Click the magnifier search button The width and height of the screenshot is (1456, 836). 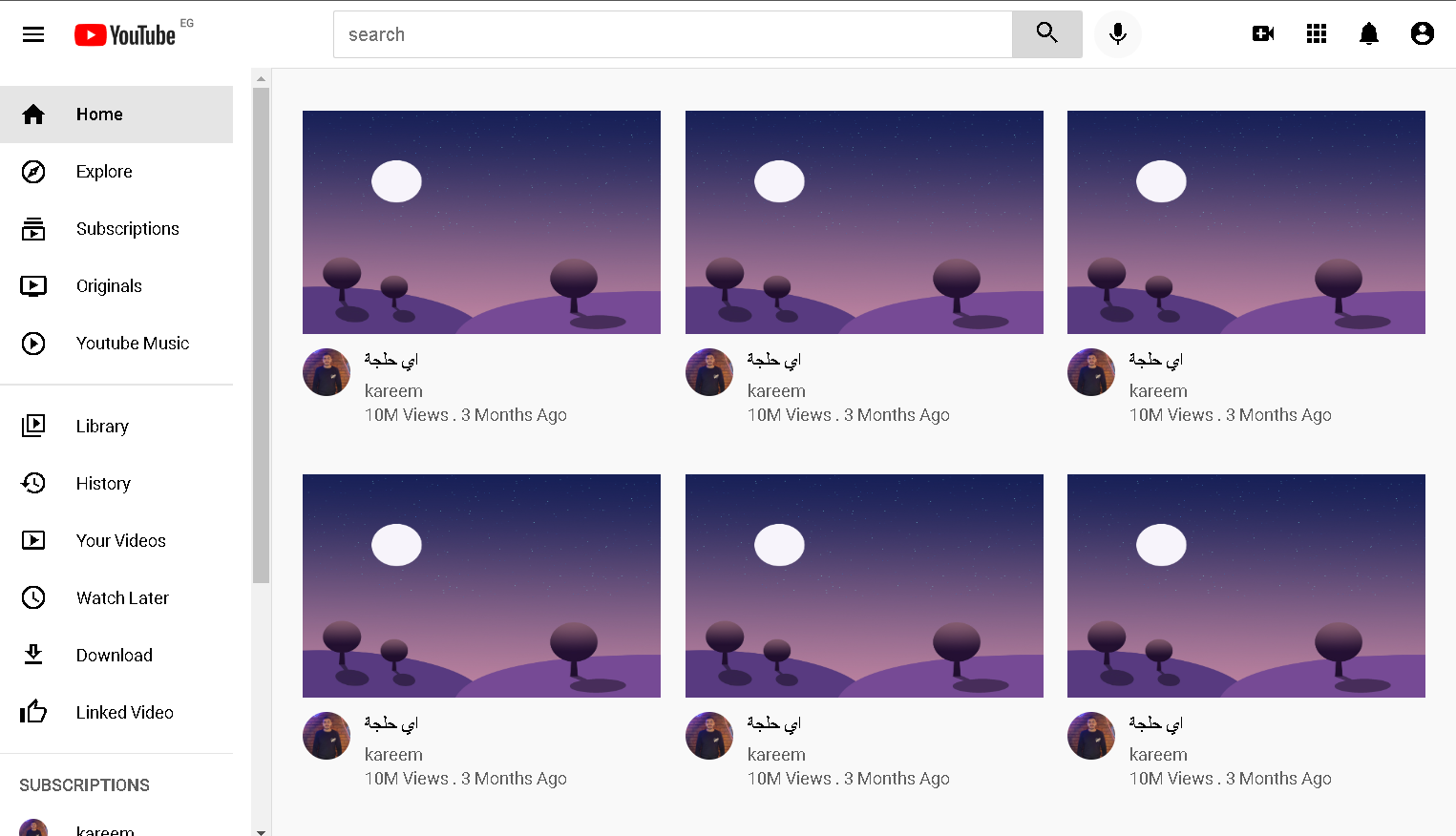[x=1047, y=34]
